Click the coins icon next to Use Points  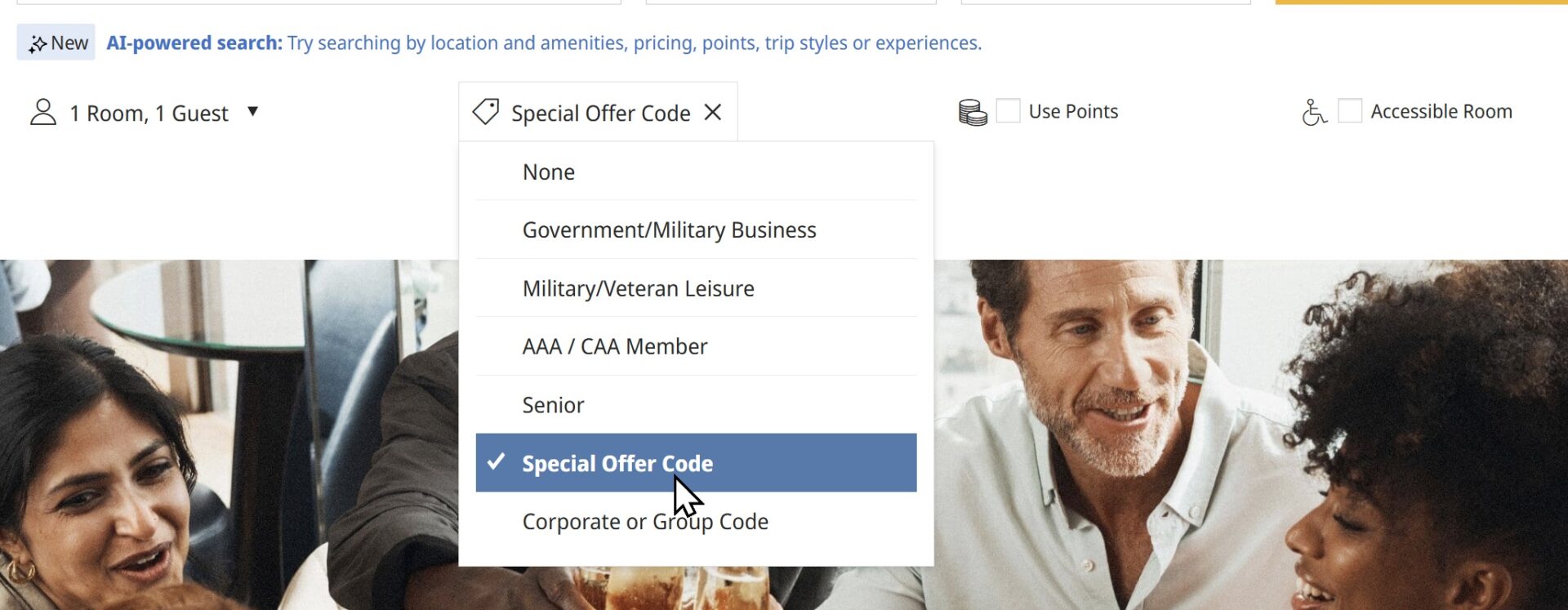(x=973, y=111)
